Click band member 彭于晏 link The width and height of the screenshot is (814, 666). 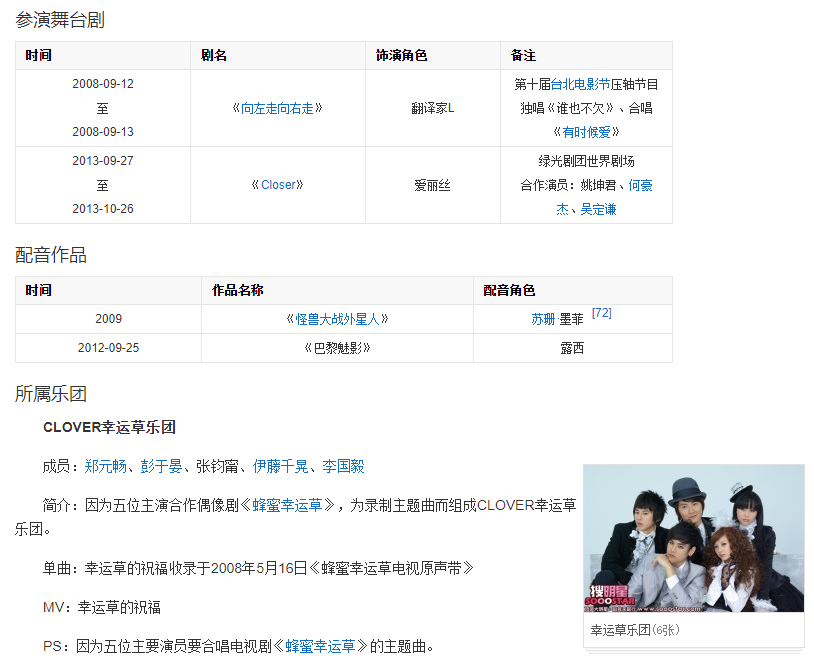(161, 466)
